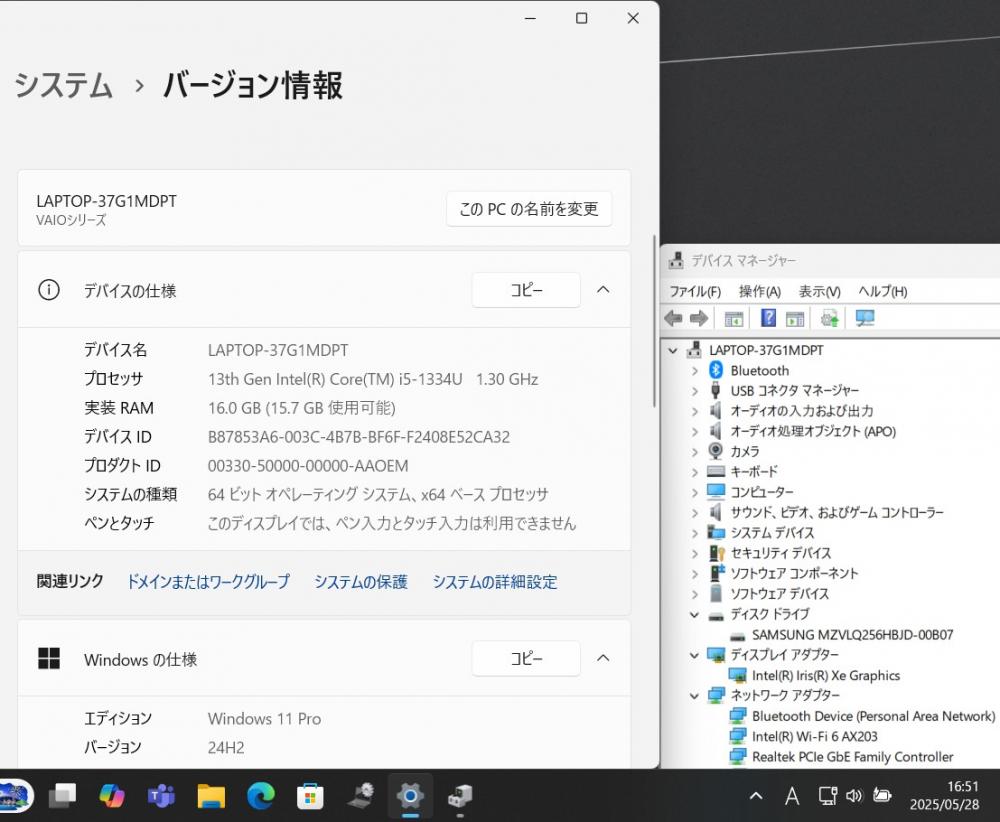Click the laptop-with-gear app icon on the taskbar
The image size is (1000, 822).
click(x=361, y=795)
